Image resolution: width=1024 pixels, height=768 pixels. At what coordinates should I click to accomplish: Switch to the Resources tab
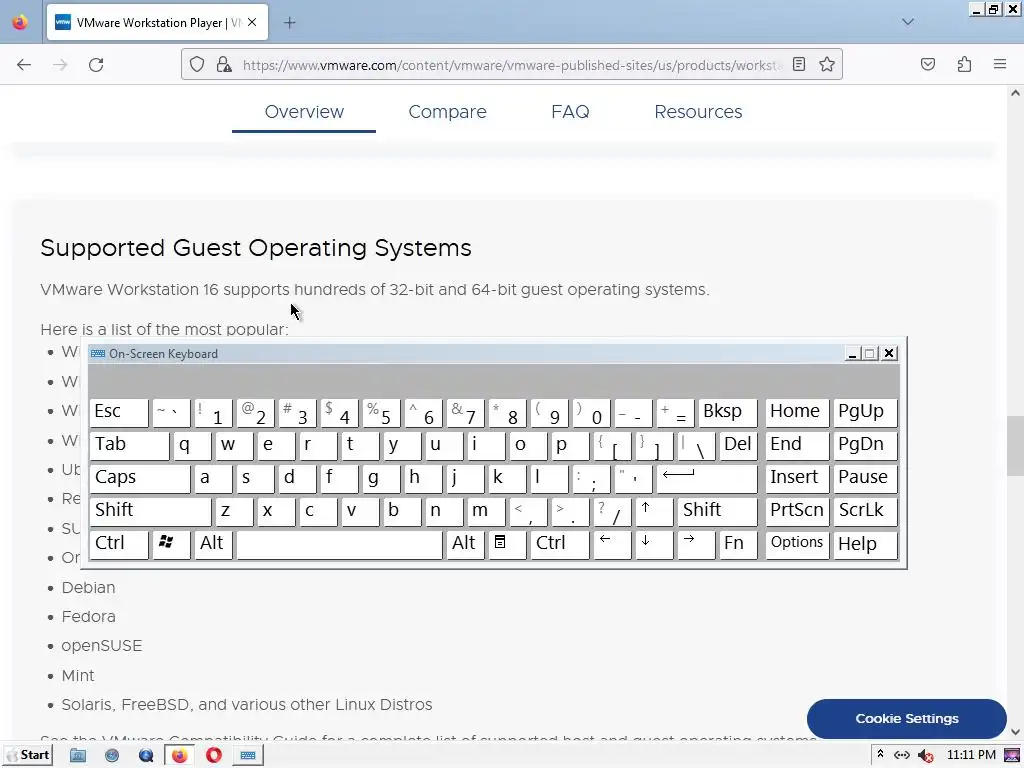click(x=698, y=112)
